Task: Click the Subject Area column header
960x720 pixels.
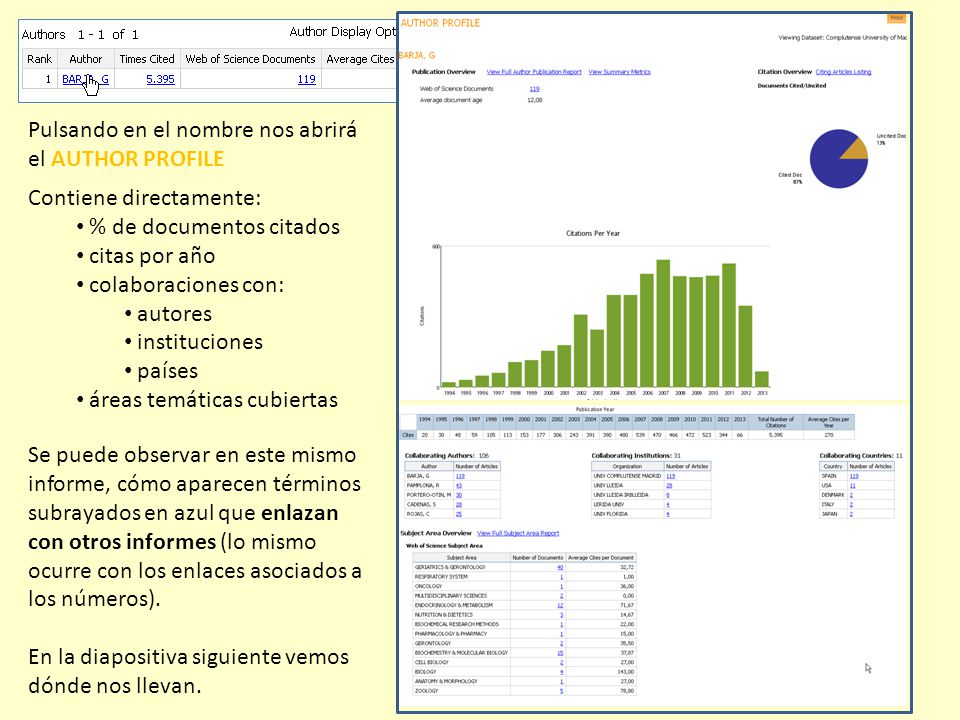Action: coord(462,558)
